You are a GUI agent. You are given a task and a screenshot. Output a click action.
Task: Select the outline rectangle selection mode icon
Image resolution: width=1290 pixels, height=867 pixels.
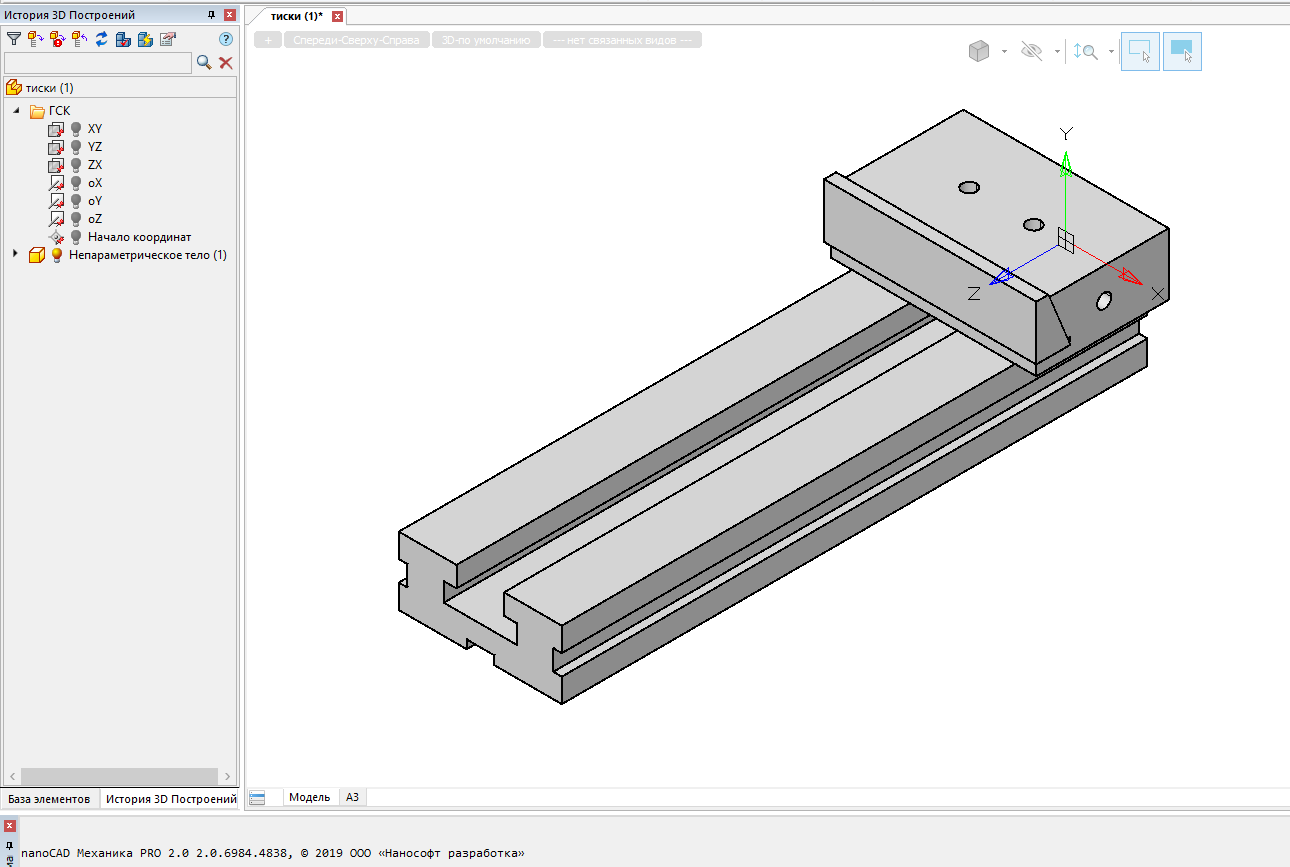pyautogui.click(x=1139, y=52)
